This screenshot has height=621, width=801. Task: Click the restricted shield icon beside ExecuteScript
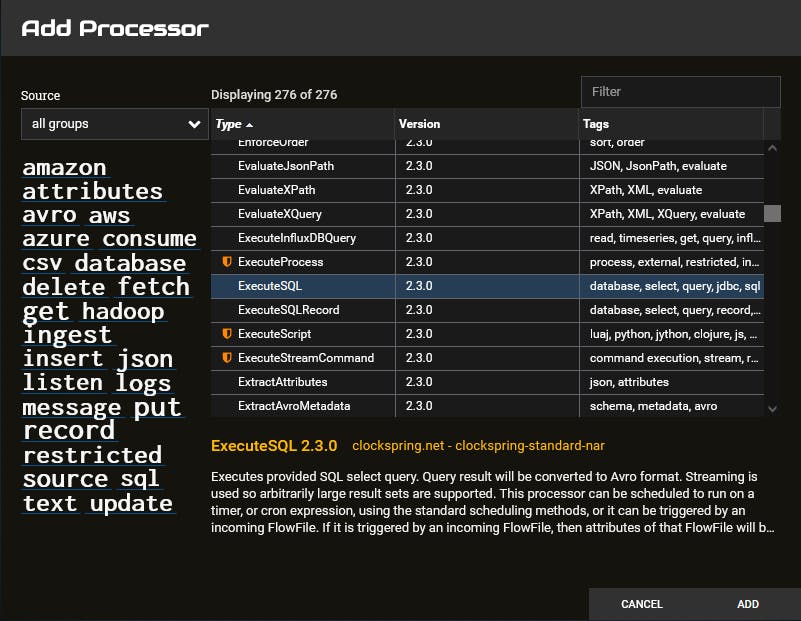[x=227, y=334]
